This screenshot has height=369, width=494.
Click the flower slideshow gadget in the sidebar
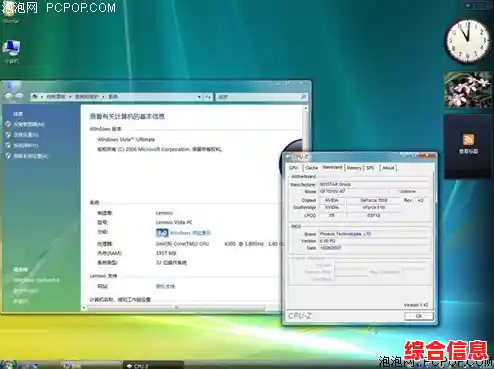[468, 90]
